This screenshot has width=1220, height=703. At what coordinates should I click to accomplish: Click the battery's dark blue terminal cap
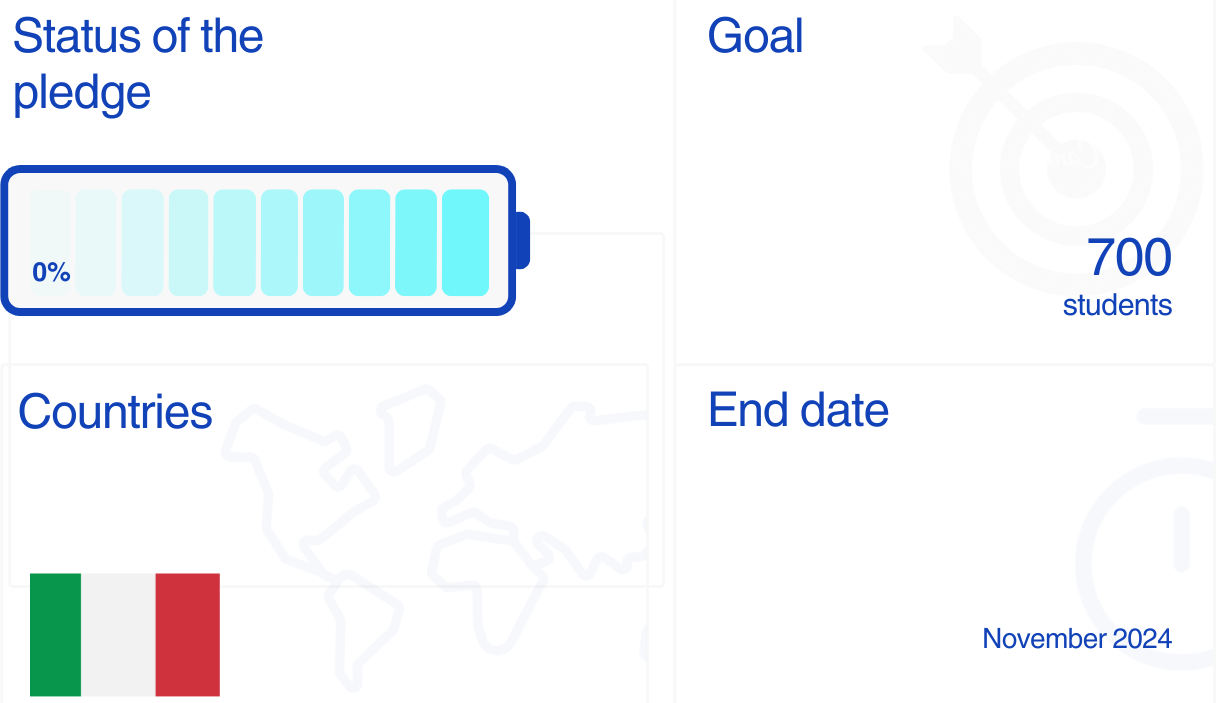pyautogui.click(x=521, y=240)
